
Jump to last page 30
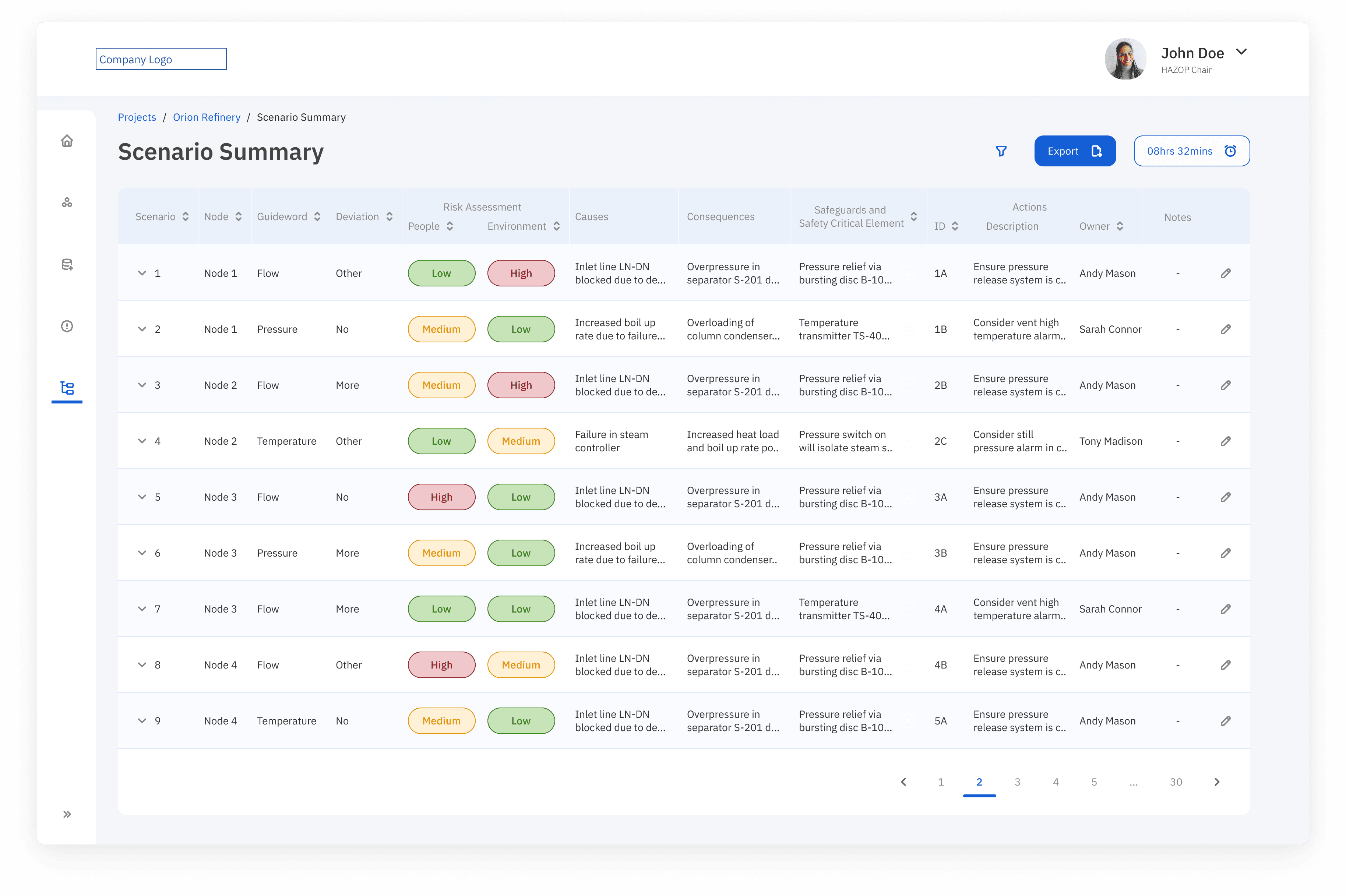1175,782
